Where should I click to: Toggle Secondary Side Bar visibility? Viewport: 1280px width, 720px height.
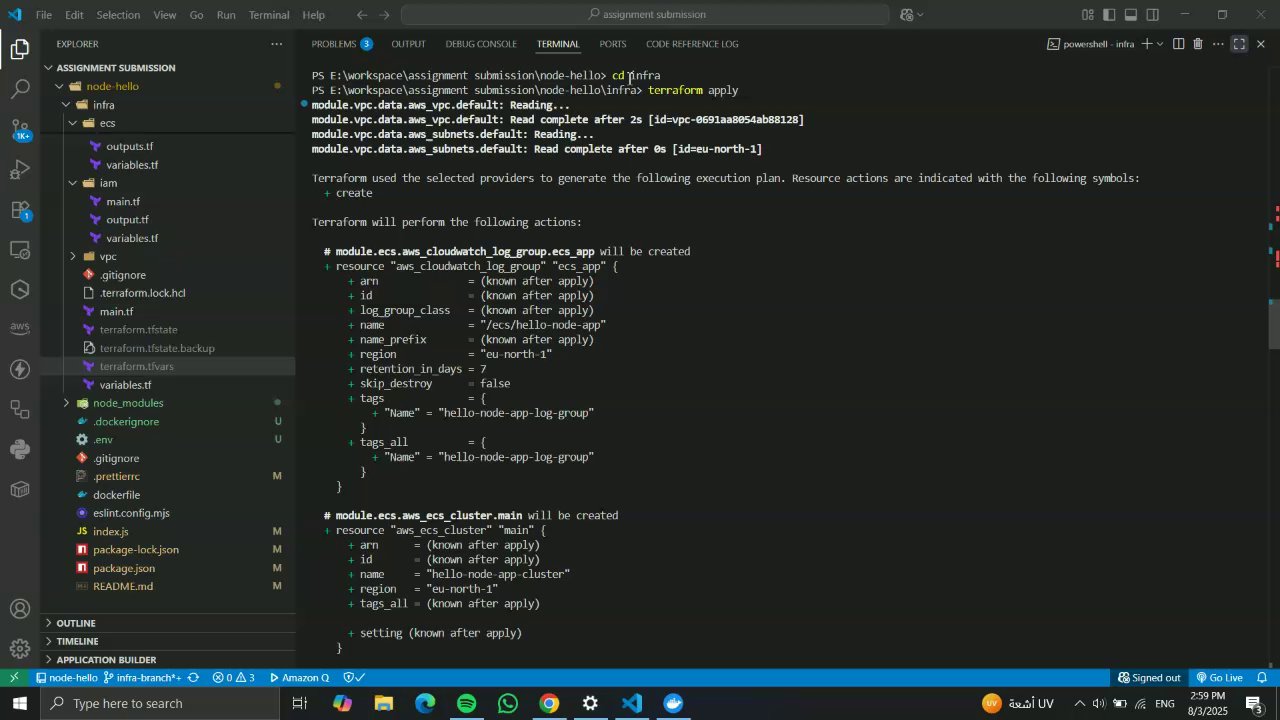tap(1153, 15)
